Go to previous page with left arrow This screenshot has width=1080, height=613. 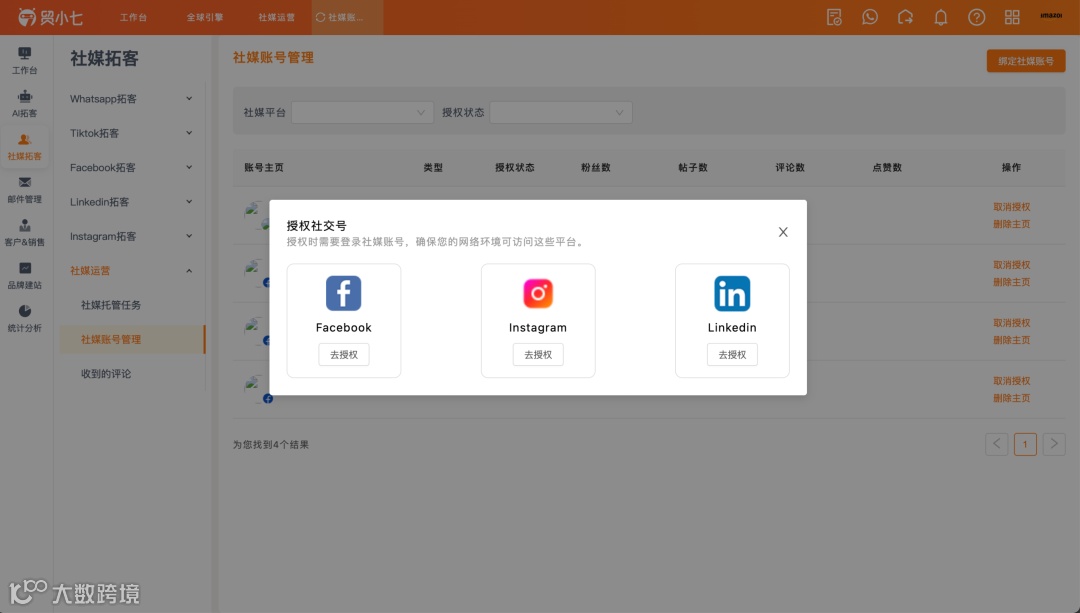pyautogui.click(x=997, y=444)
